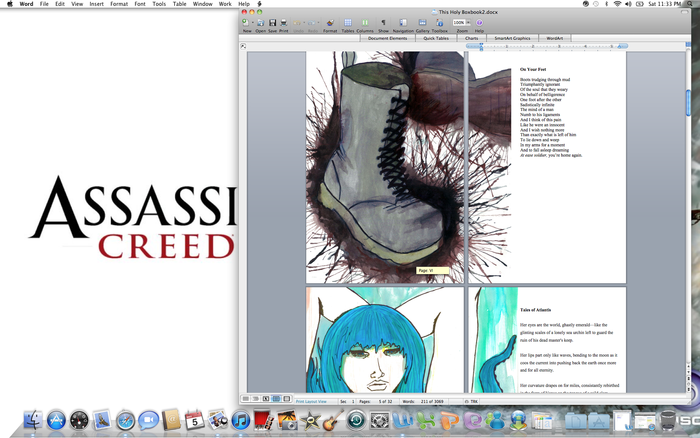
Task: Switch to the WordArt tab
Action: point(555,38)
